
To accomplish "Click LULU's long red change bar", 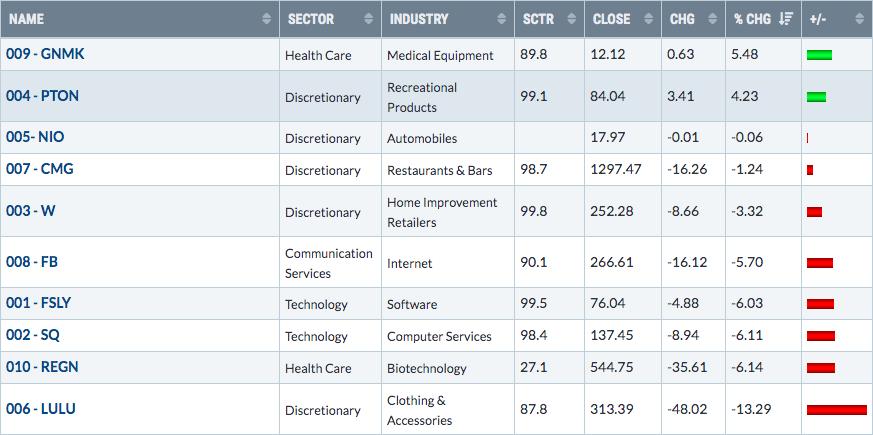I will tap(837, 410).
